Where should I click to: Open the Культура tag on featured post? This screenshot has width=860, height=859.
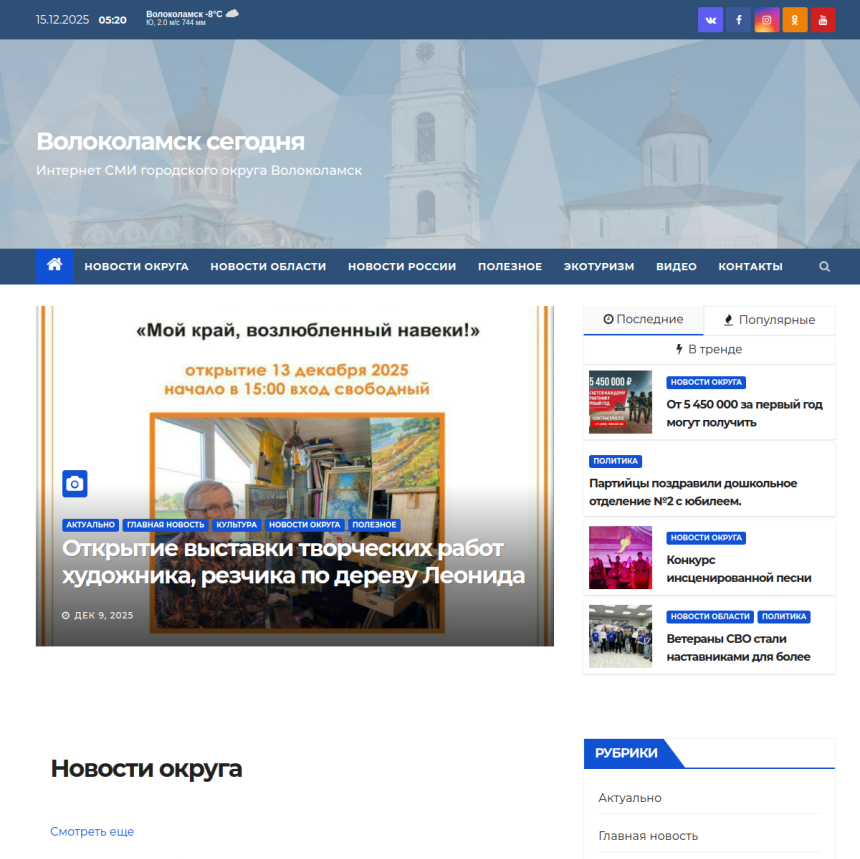click(x=237, y=525)
